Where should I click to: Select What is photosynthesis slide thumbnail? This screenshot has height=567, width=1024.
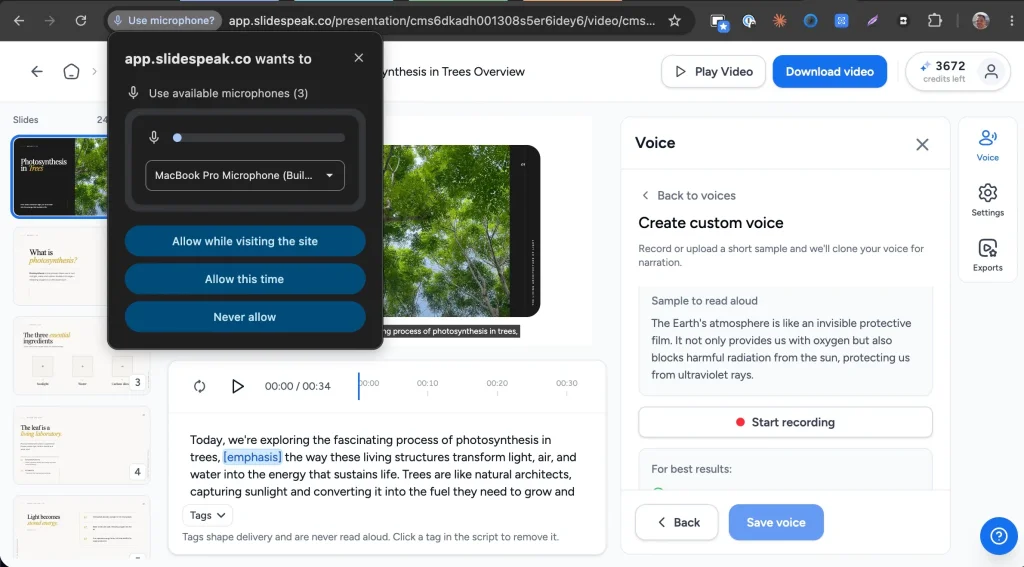click(60, 267)
